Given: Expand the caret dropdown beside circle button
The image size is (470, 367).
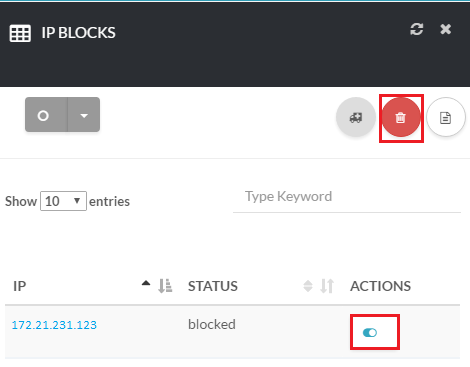Looking at the screenshot, I should point(84,115).
